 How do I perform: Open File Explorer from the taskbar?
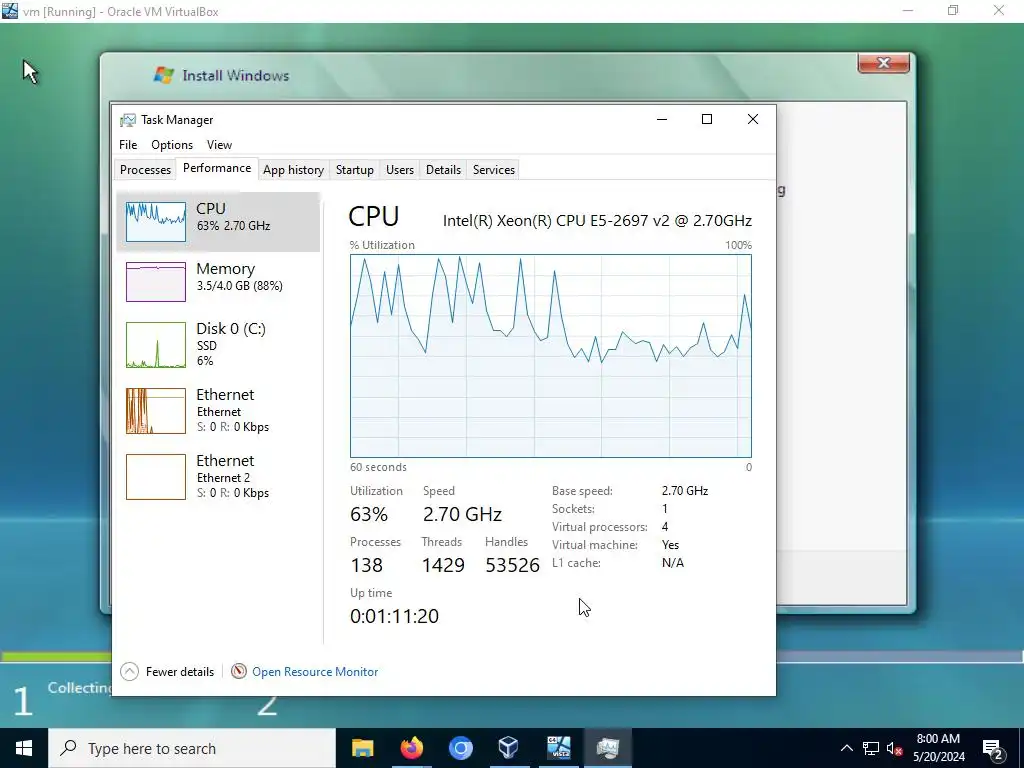tap(362, 748)
